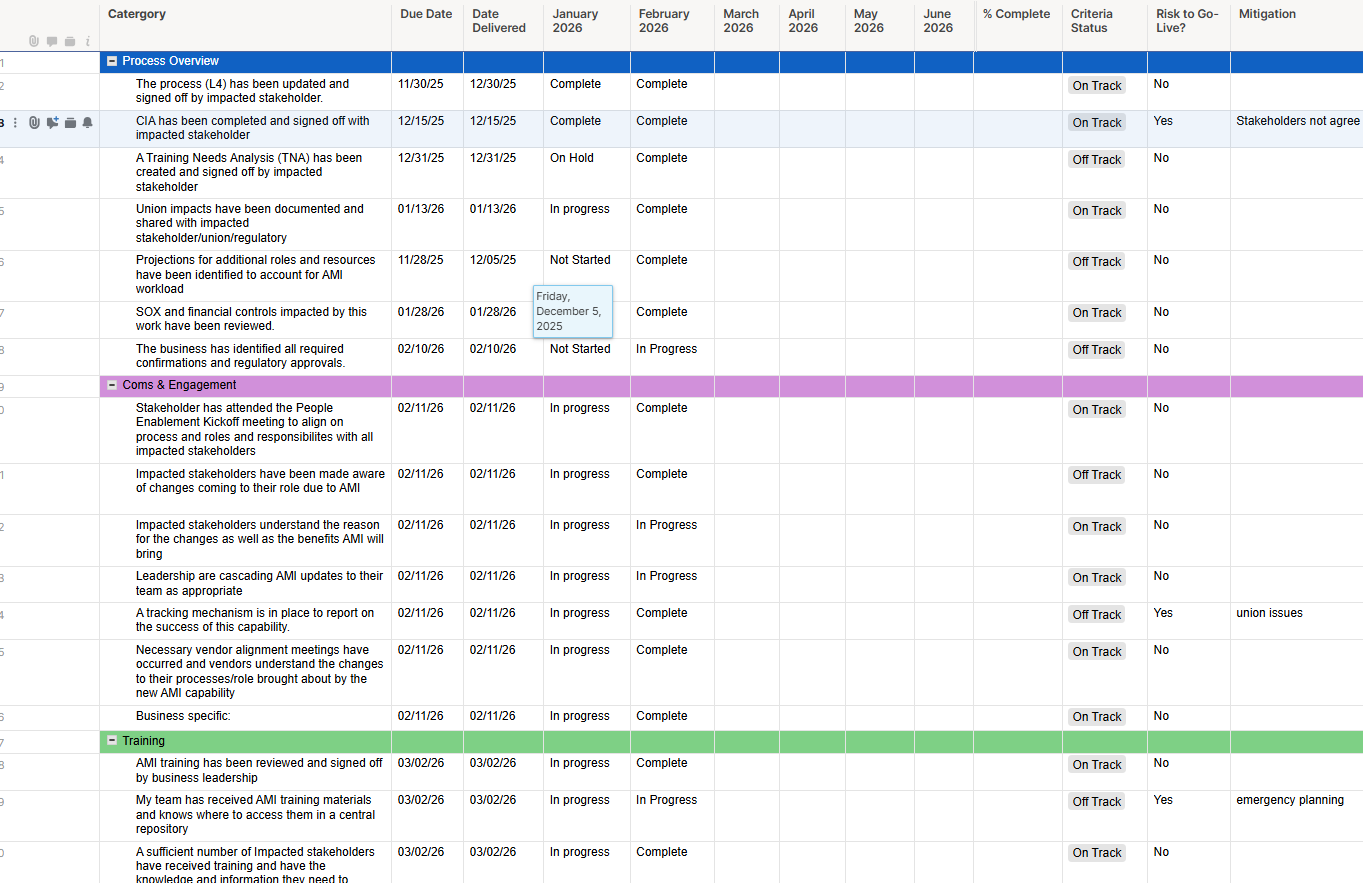Select the 'SOX and financial controls' category cell
The image size is (1363, 883).
point(245,320)
